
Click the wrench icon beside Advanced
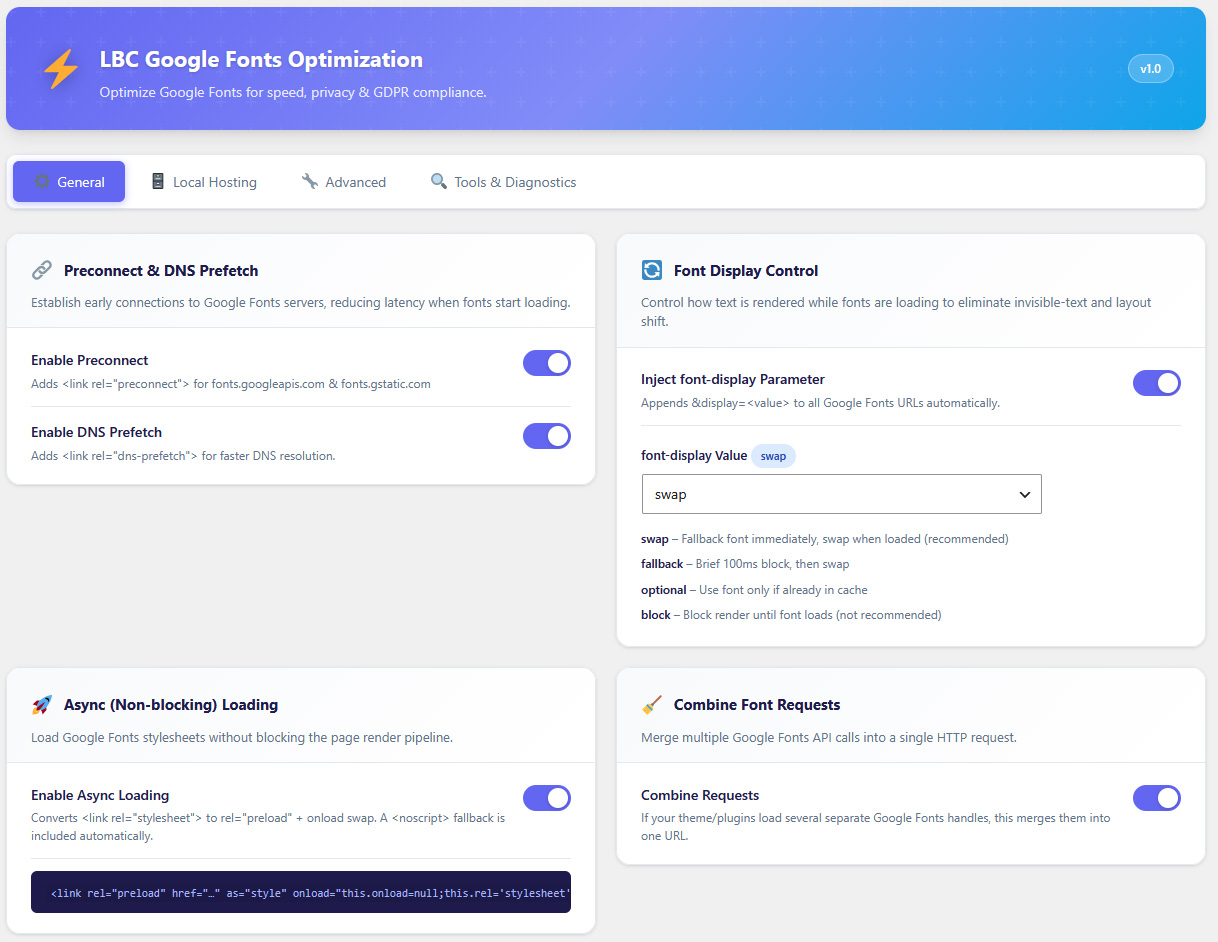point(310,182)
